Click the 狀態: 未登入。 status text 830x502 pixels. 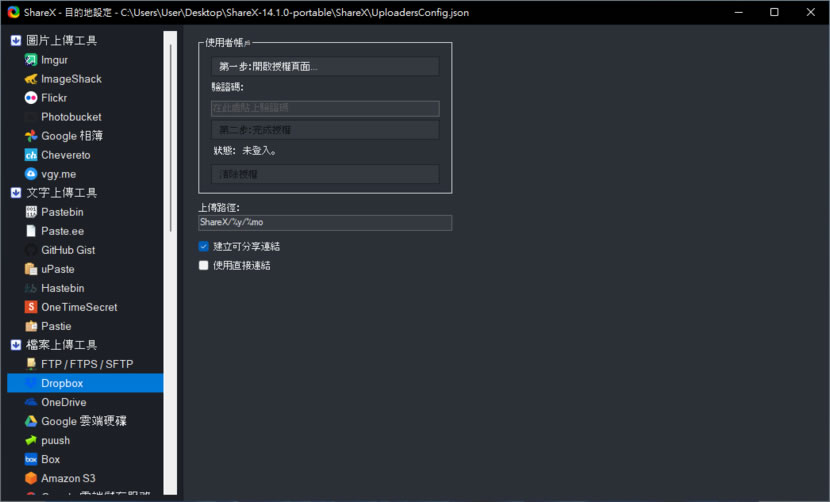pyautogui.click(x=245, y=151)
